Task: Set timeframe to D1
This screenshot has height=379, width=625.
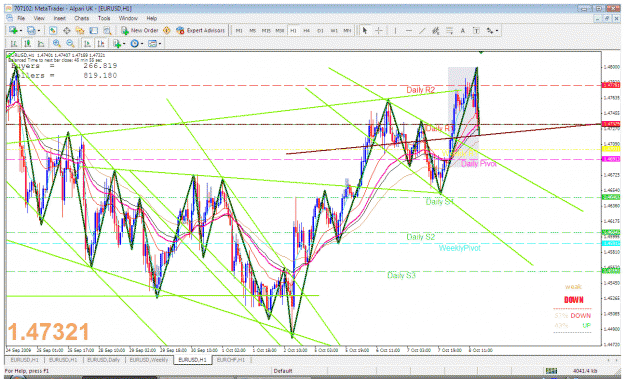Action: click(x=320, y=31)
